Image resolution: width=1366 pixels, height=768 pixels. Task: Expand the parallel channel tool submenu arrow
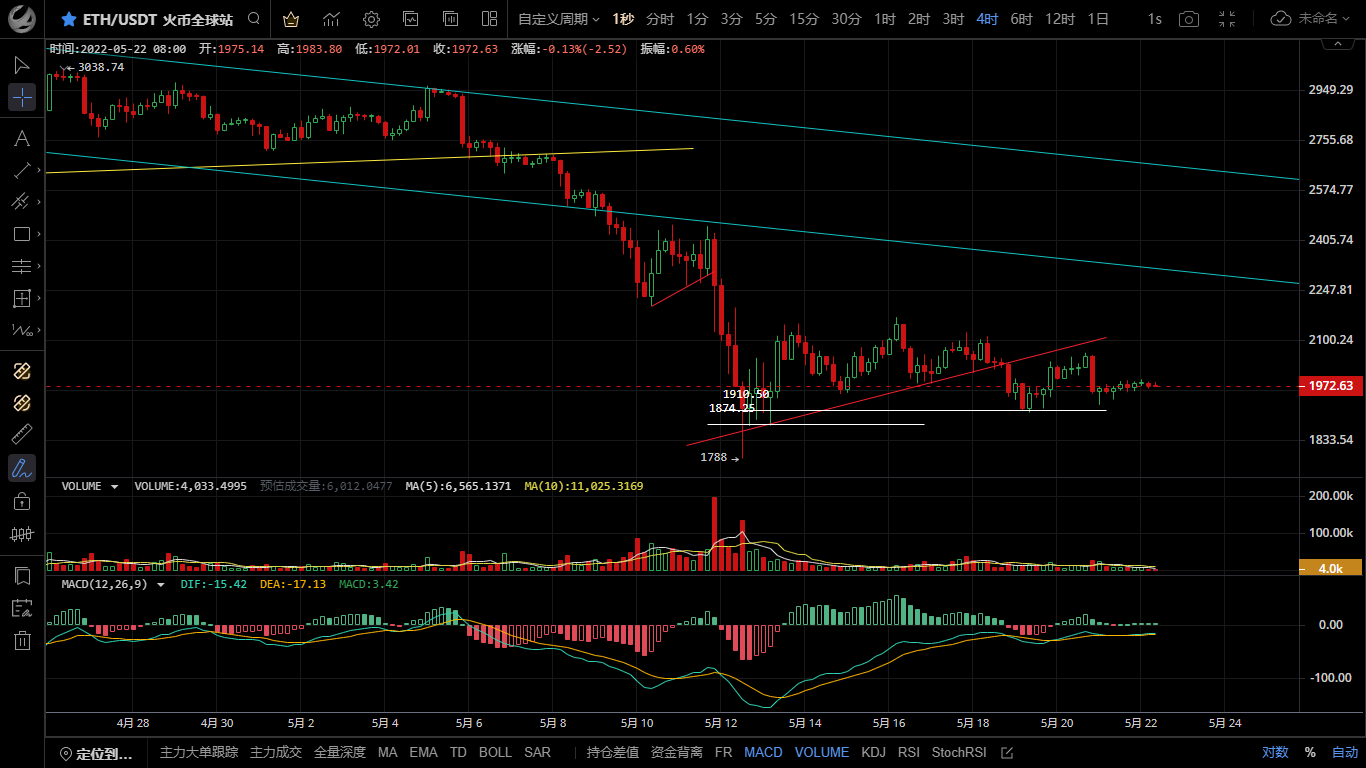[x=39, y=202]
